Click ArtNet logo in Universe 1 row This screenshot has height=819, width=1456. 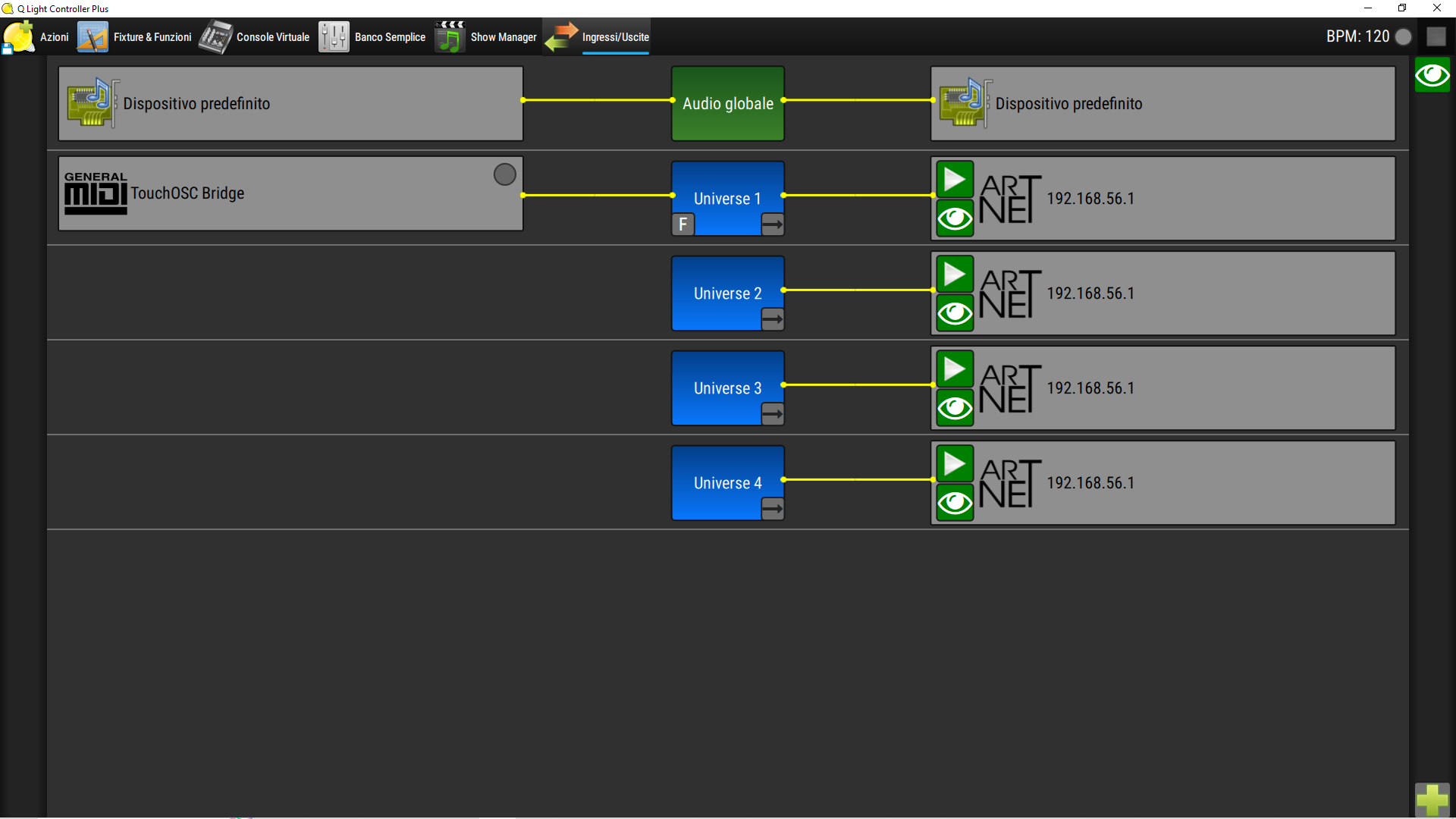pos(1009,199)
